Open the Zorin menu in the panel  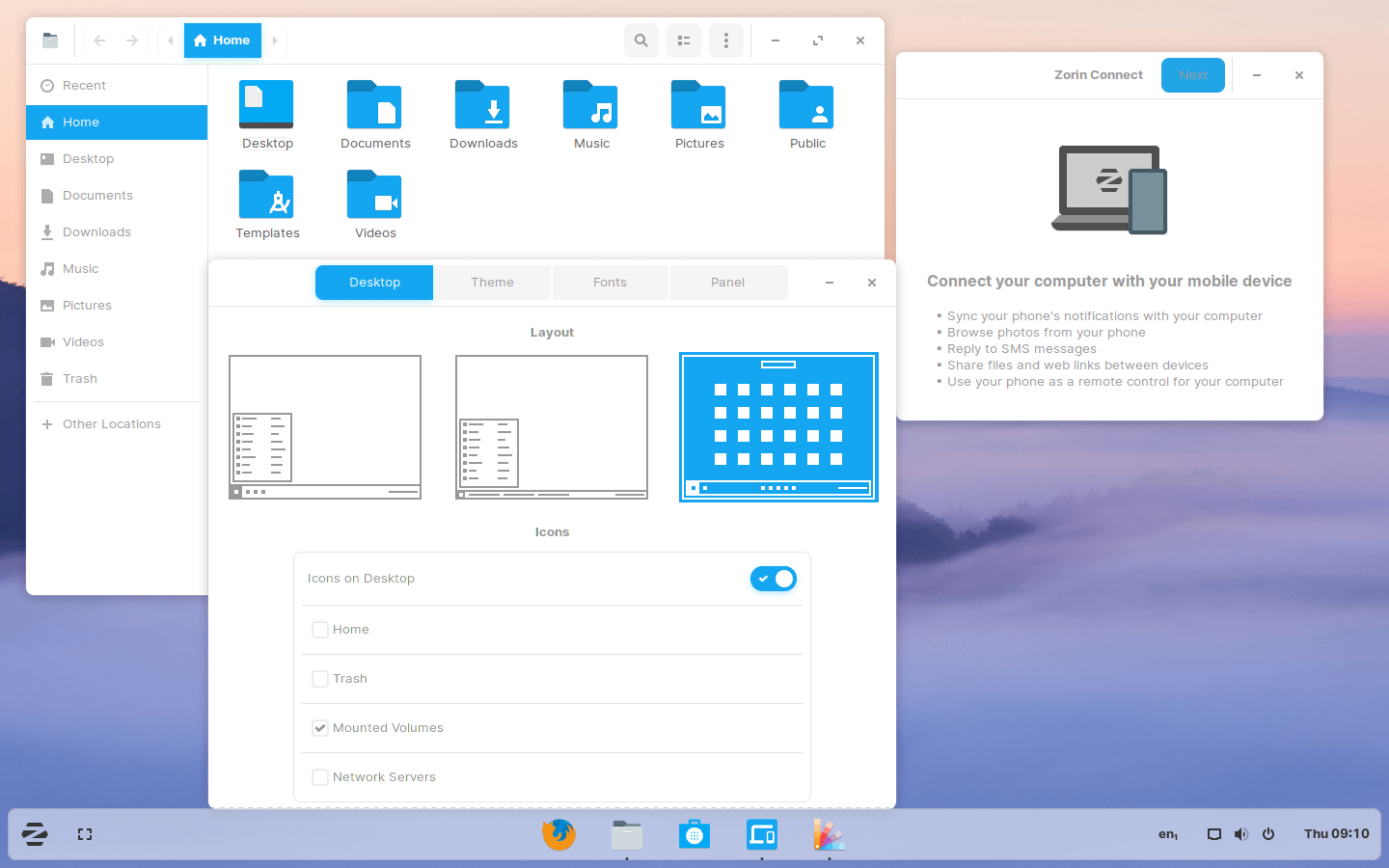35,834
